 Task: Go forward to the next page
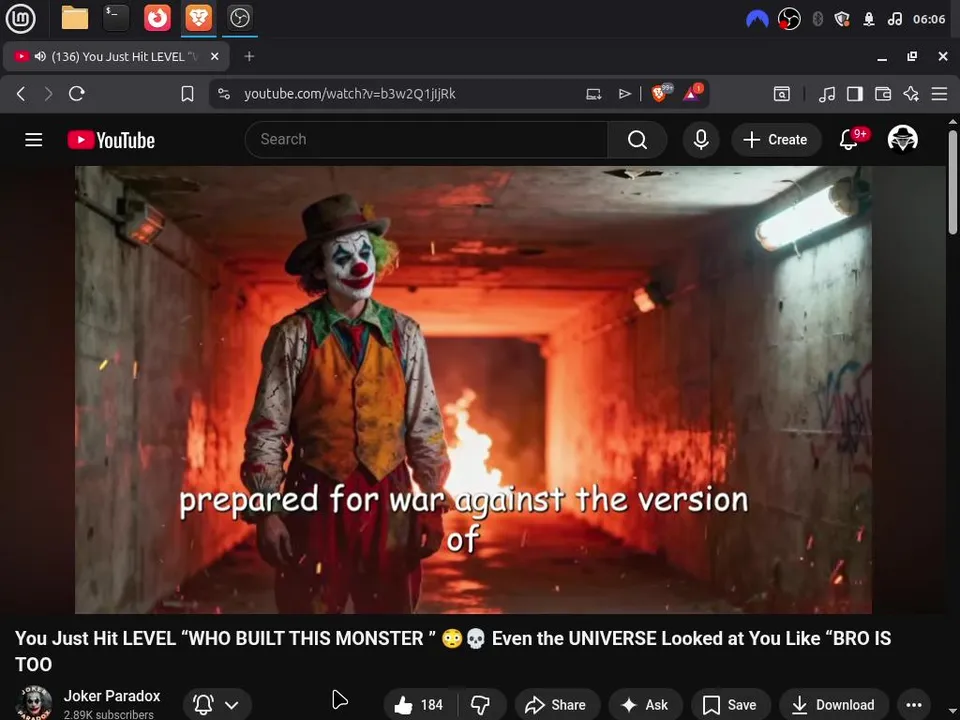click(48, 94)
